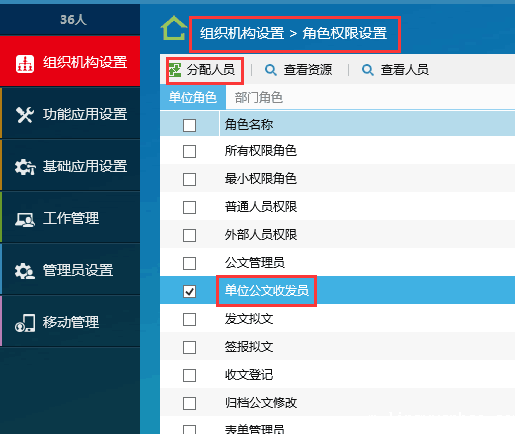
Task: Uncheck the 单位公文收发员 checkbox
Action: coord(189,291)
